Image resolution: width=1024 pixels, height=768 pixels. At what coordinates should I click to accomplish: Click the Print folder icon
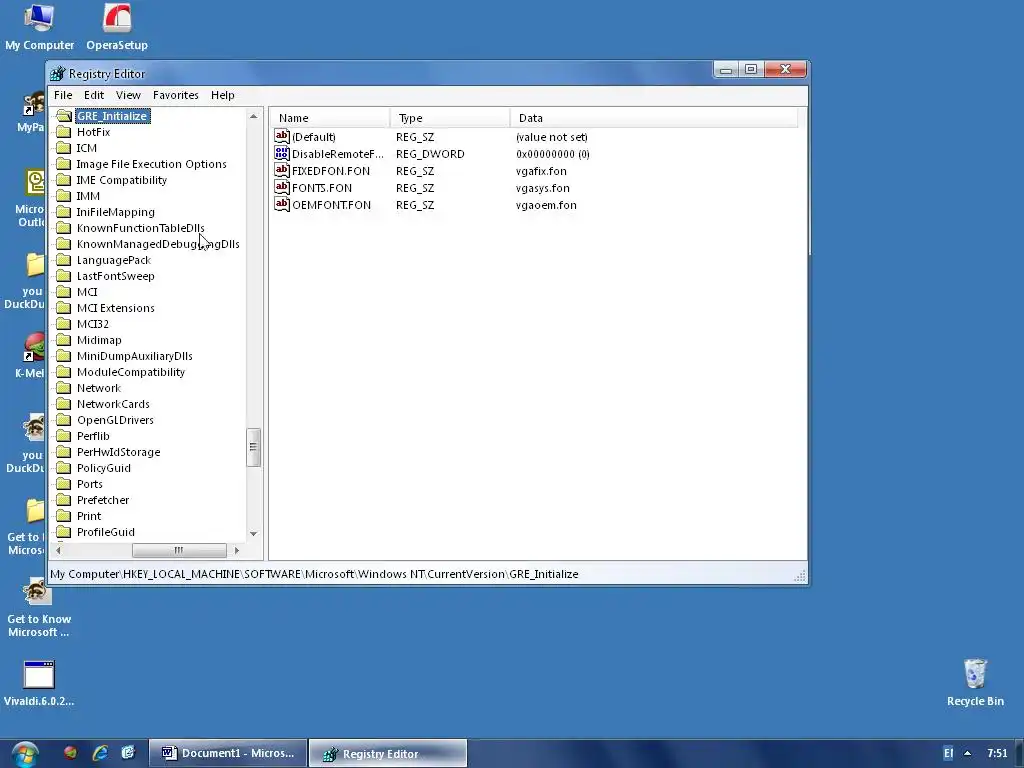click(63, 516)
